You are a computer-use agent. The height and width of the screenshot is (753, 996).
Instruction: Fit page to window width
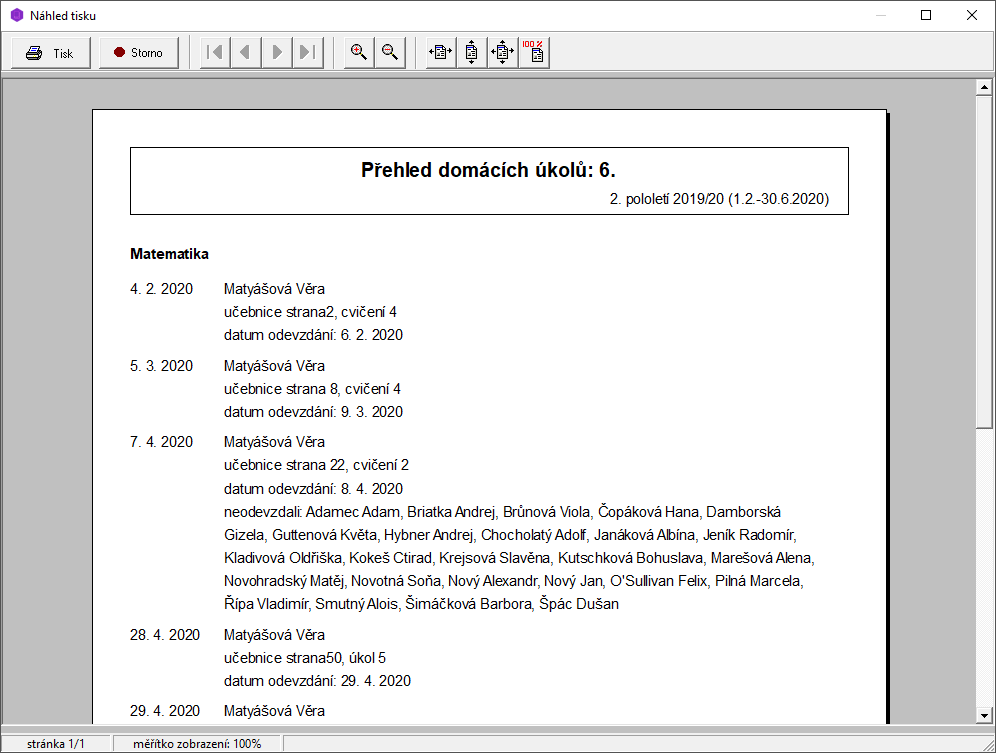point(441,53)
